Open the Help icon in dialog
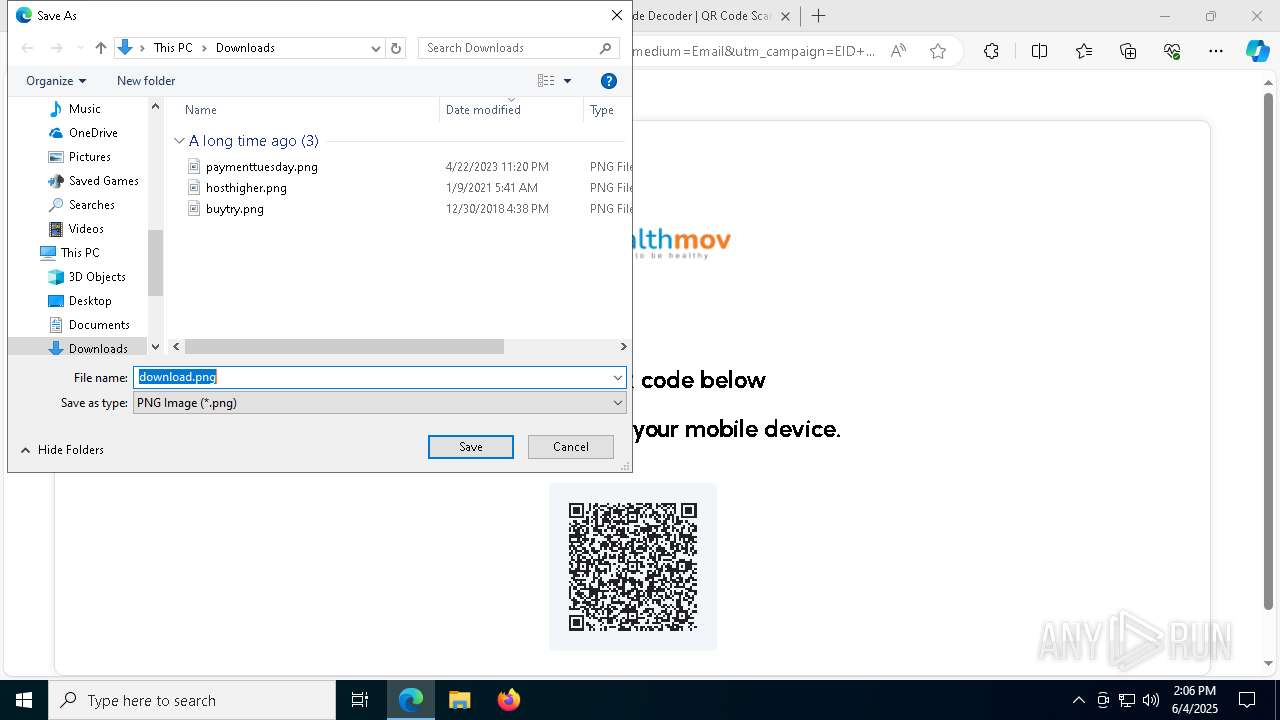This screenshot has width=1280, height=720. coord(609,81)
